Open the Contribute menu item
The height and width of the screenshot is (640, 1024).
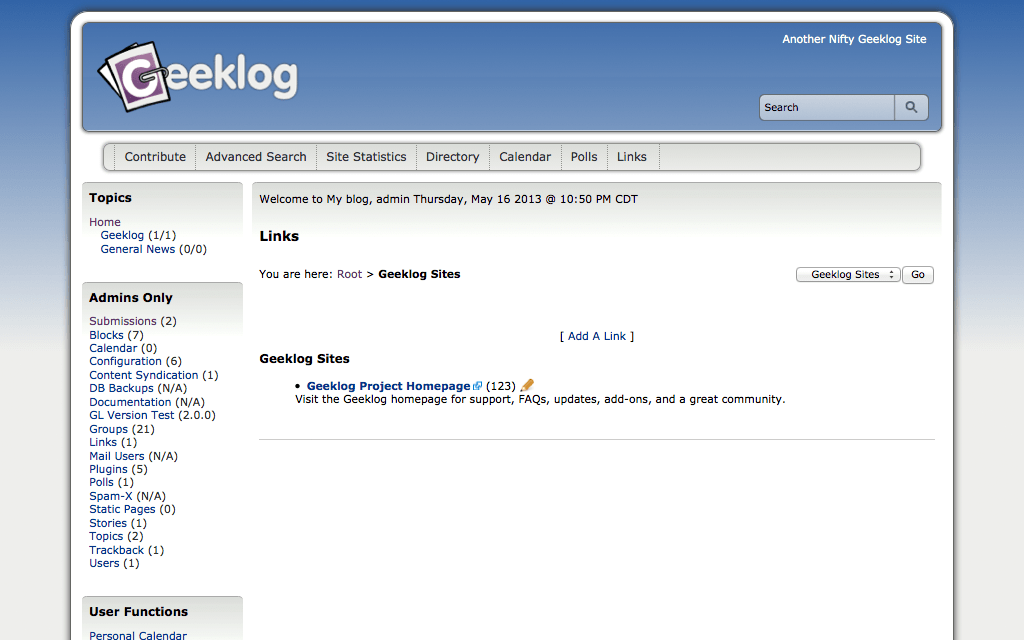click(155, 157)
